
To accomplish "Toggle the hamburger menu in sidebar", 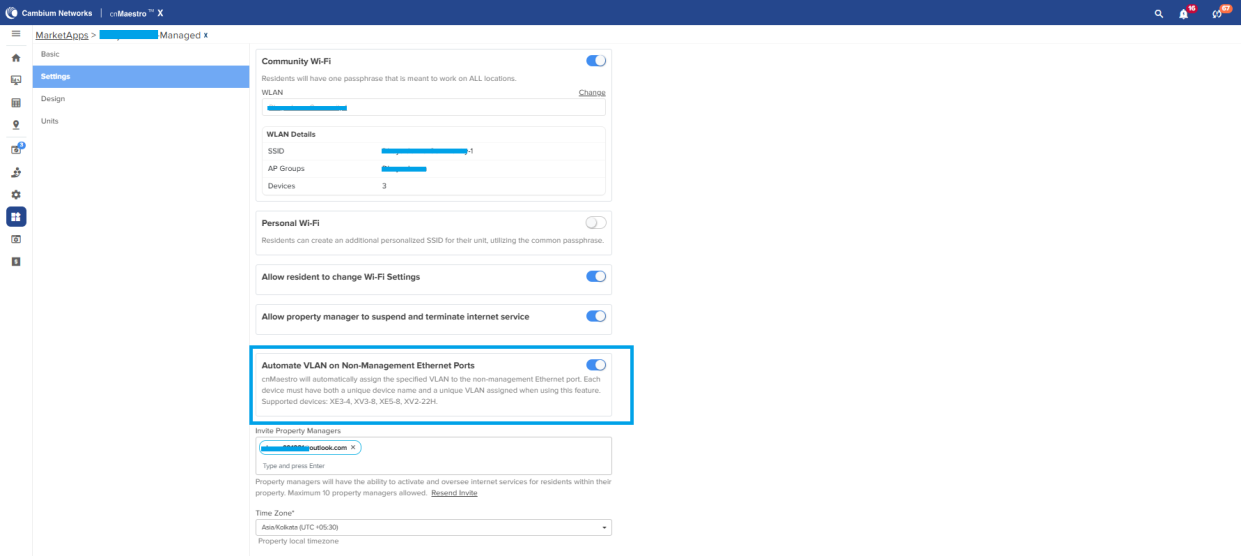I will tap(16, 34).
